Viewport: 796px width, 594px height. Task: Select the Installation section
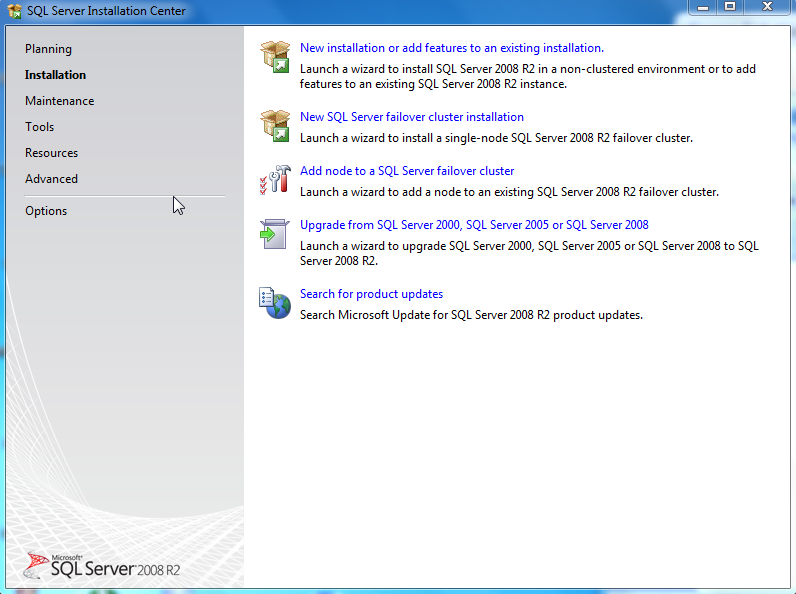click(x=55, y=75)
